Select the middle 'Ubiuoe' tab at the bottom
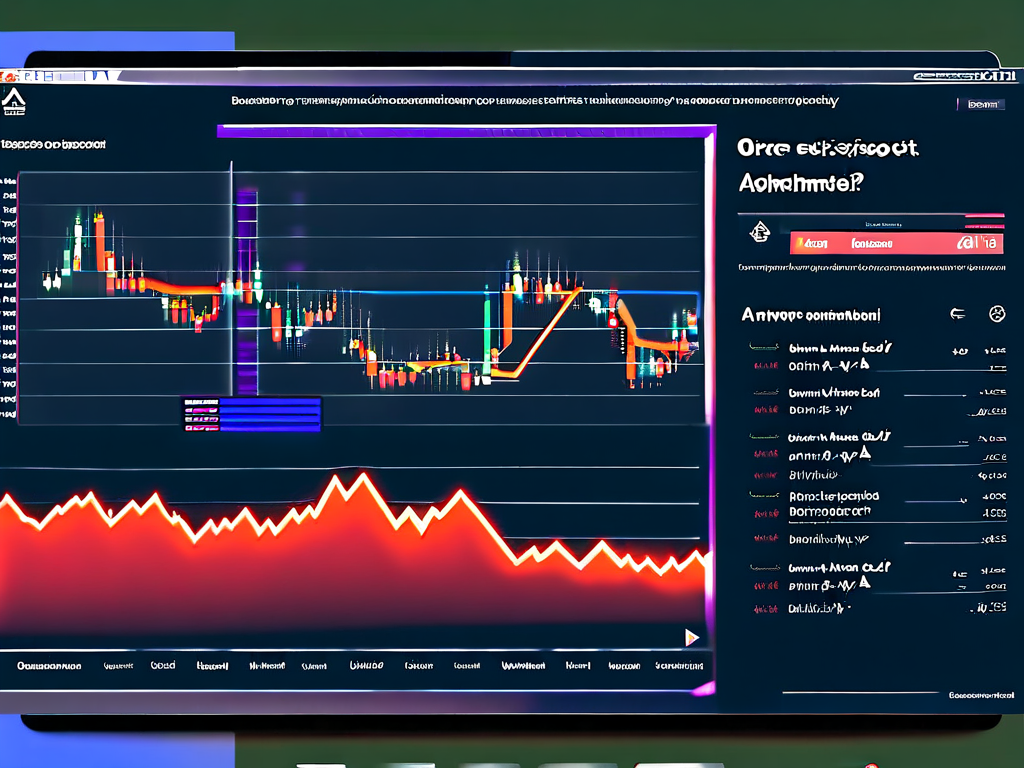The image size is (1024, 768). (x=366, y=665)
